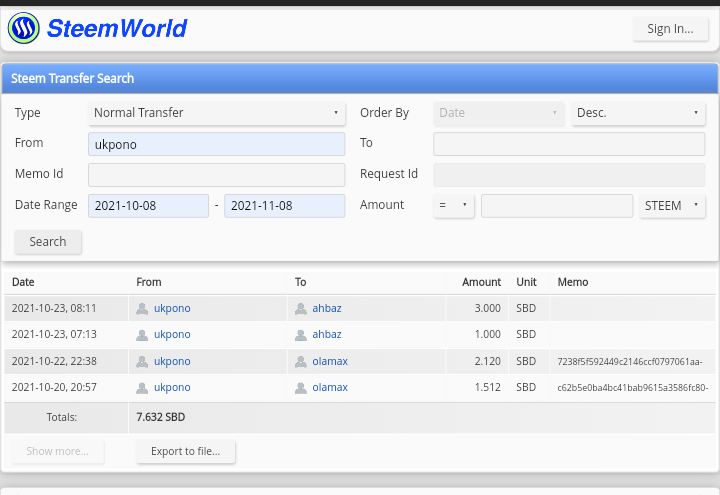Screen dimensions: 720x495
Task: Open ahbaz link in the 3.000 SBD row
Action: click(326, 308)
